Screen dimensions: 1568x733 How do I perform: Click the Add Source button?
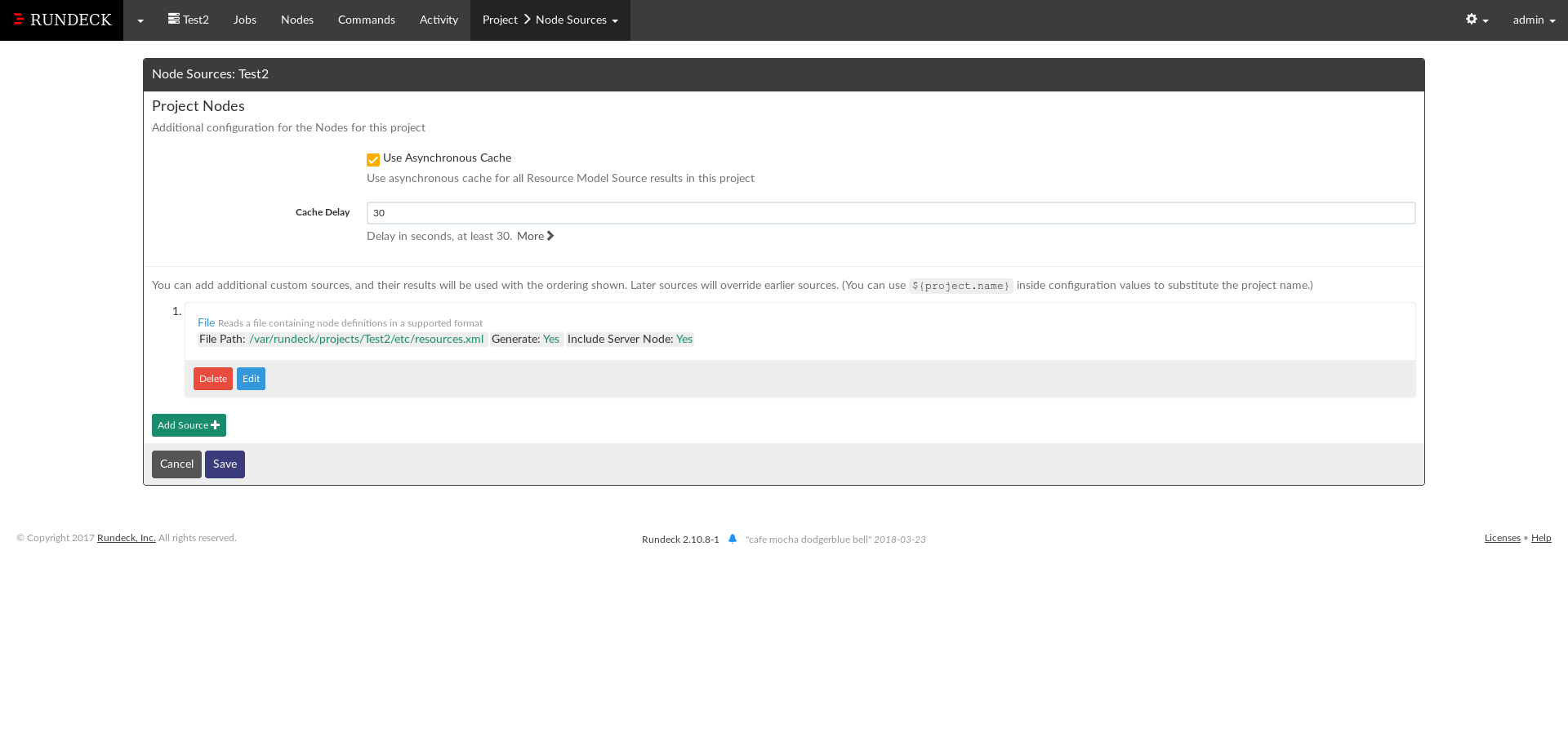tap(189, 425)
